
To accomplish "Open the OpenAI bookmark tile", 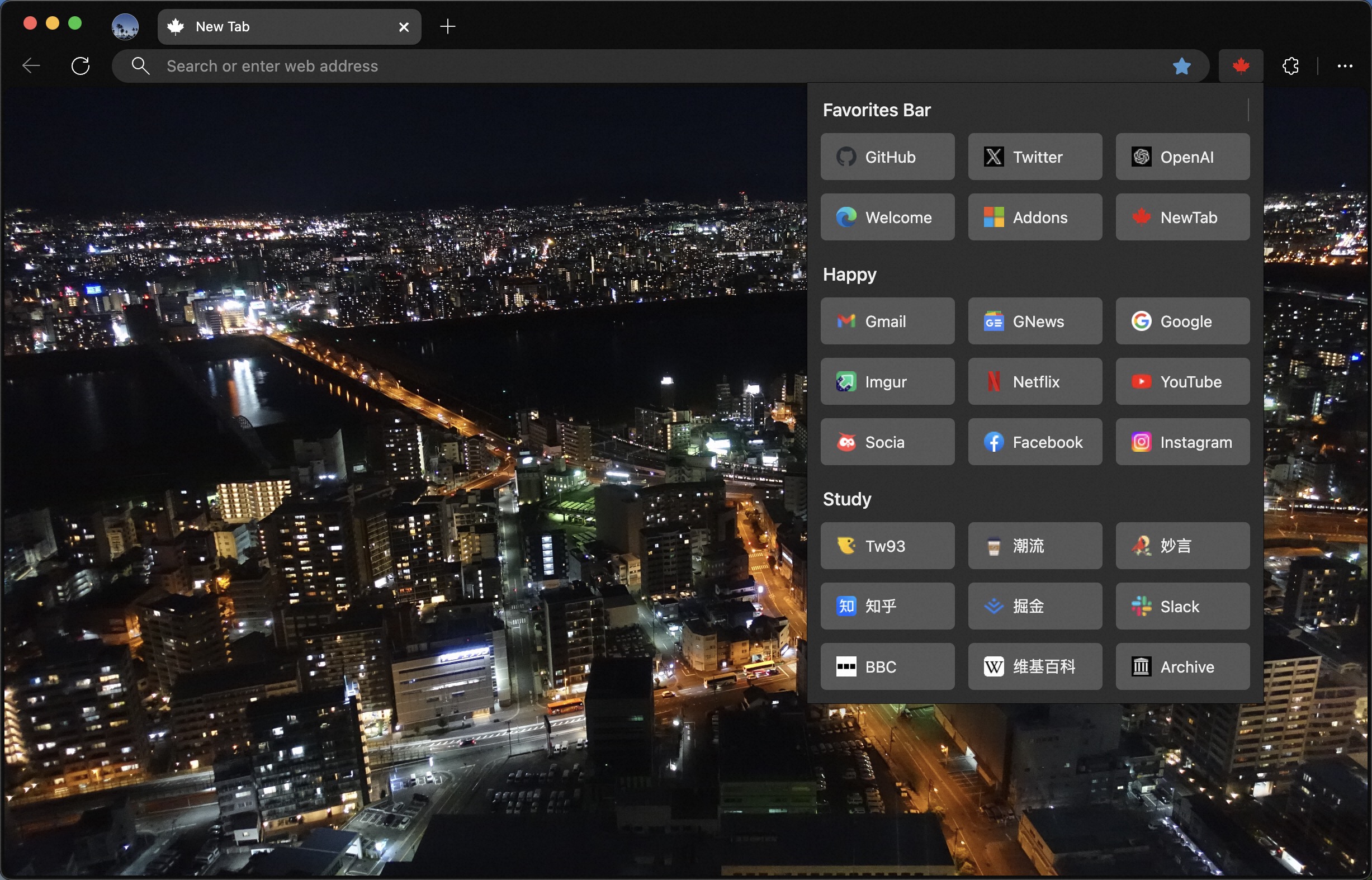I will click(x=1182, y=157).
